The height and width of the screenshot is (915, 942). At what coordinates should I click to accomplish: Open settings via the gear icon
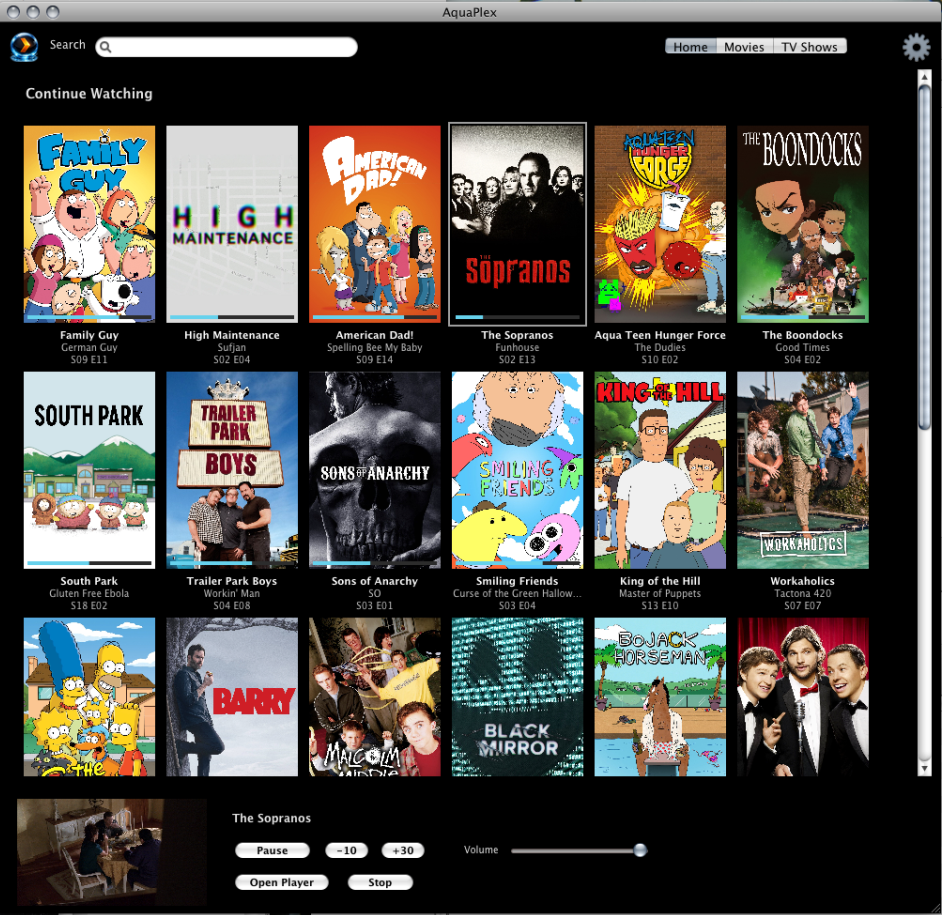pos(916,46)
